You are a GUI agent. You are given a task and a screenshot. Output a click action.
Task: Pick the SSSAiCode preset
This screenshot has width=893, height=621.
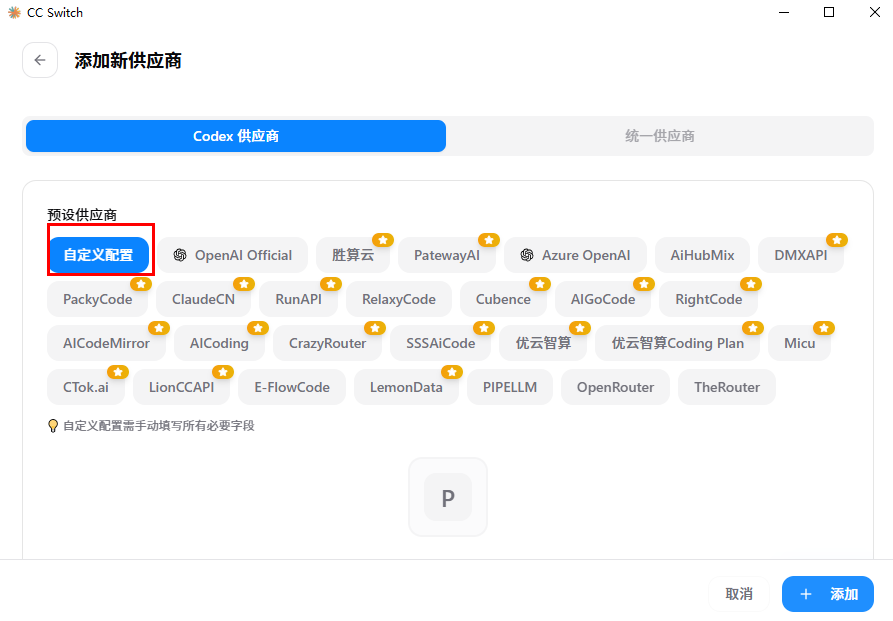440,343
